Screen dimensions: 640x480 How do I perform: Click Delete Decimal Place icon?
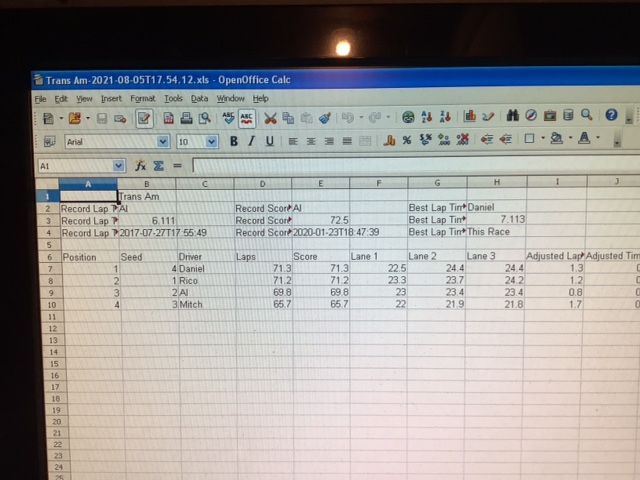click(462, 140)
